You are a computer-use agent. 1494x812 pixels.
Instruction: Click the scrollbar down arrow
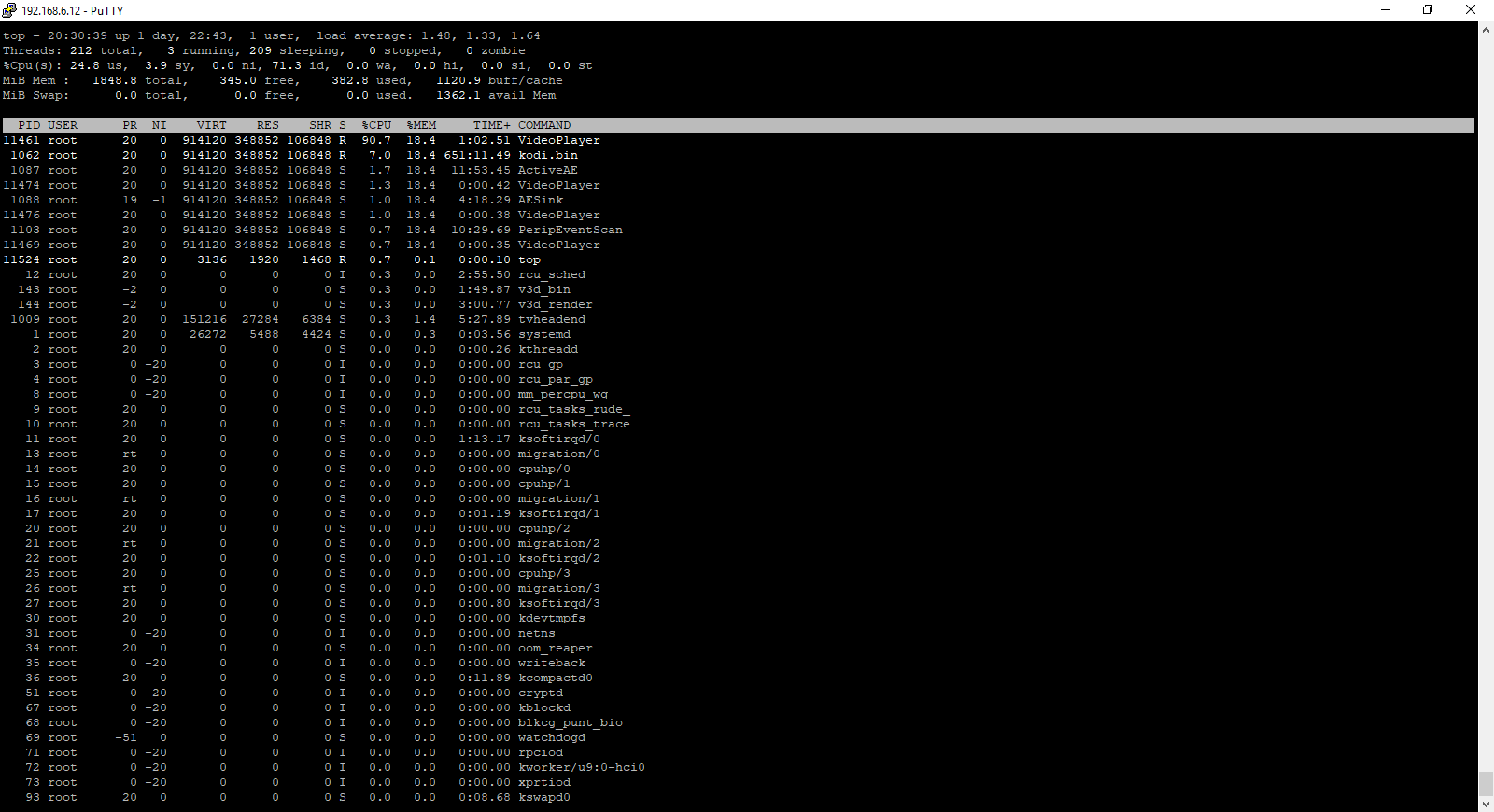pyautogui.click(x=1486, y=804)
